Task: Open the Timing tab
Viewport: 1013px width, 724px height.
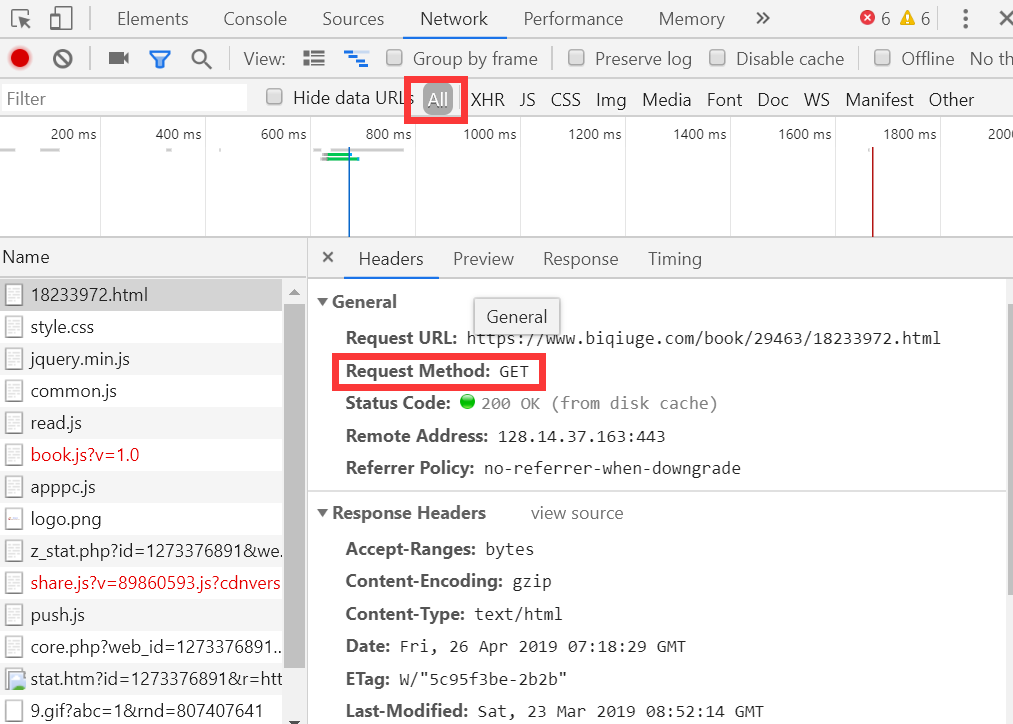Action: coord(674,259)
